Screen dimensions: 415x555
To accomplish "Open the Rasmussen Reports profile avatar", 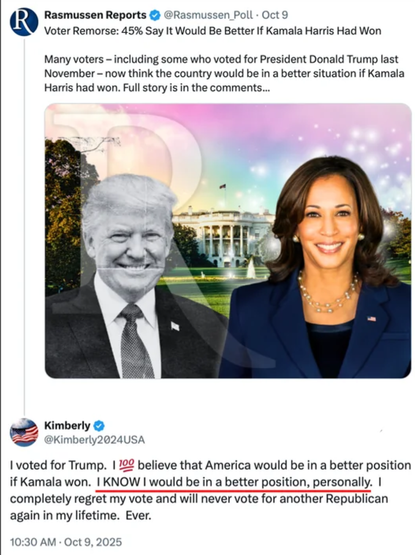I will [x=24, y=22].
